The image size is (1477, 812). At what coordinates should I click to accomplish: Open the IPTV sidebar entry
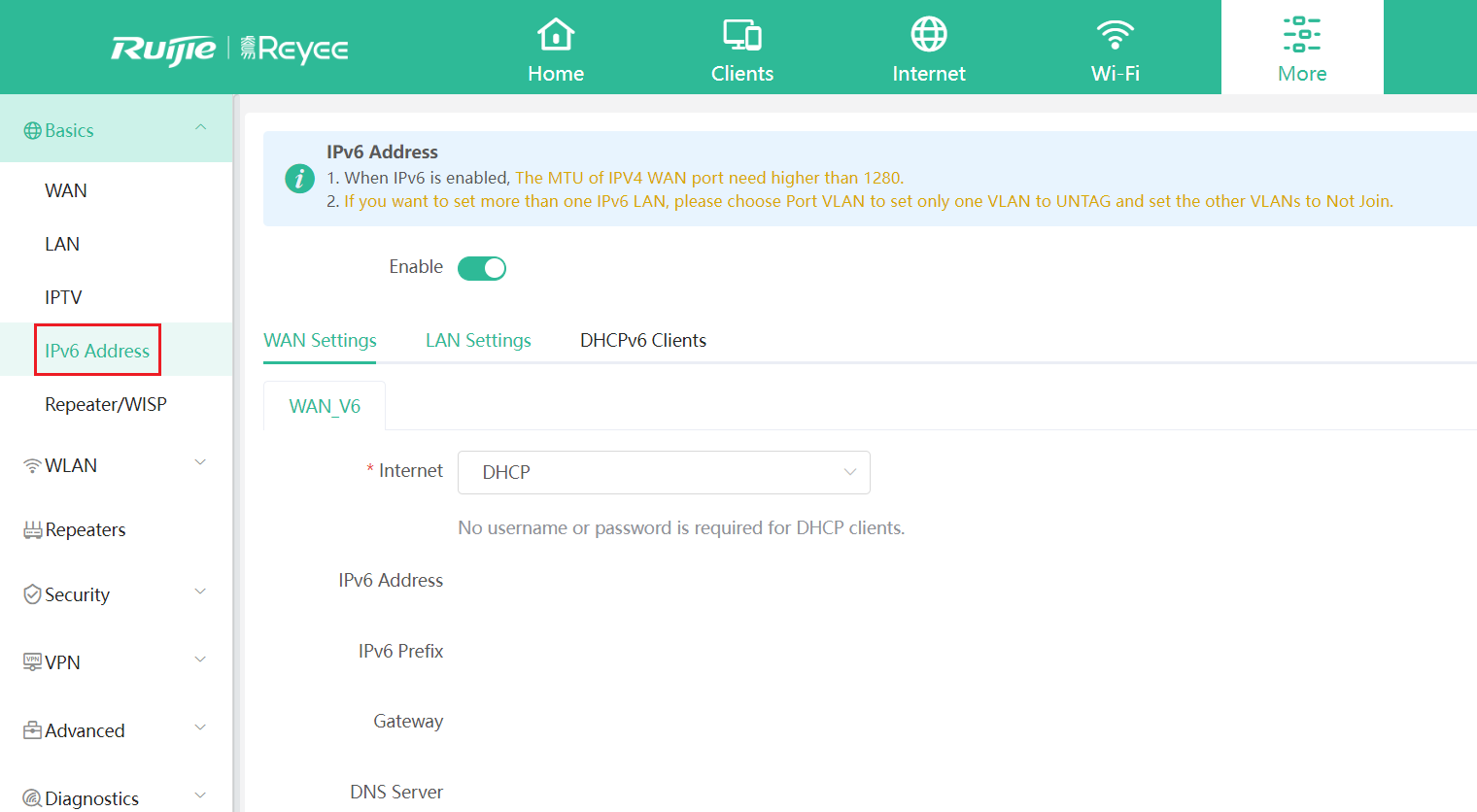click(63, 298)
